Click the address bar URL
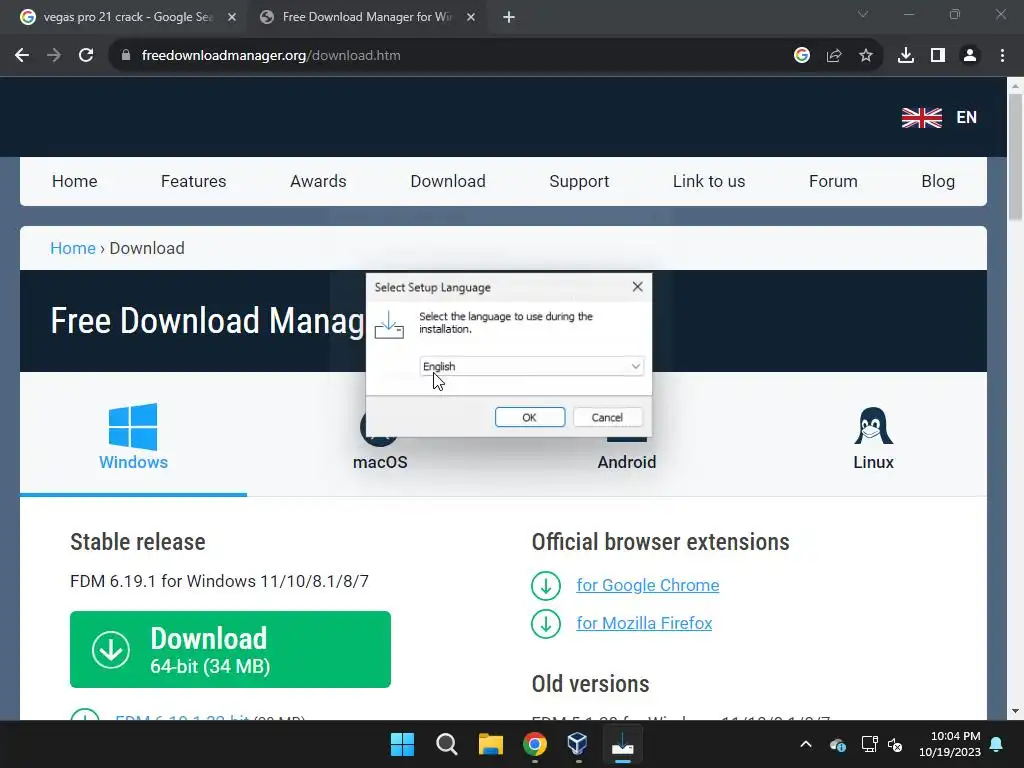This screenshot has width=1024, height=768. (271, 56)
